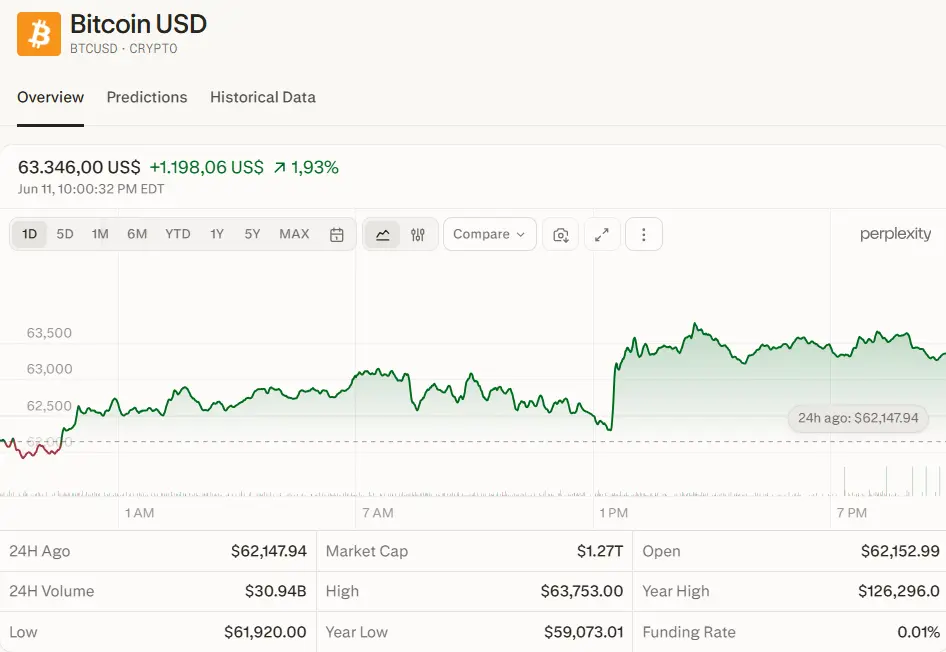Click the 1 PM axis label

tap(614, 513)
